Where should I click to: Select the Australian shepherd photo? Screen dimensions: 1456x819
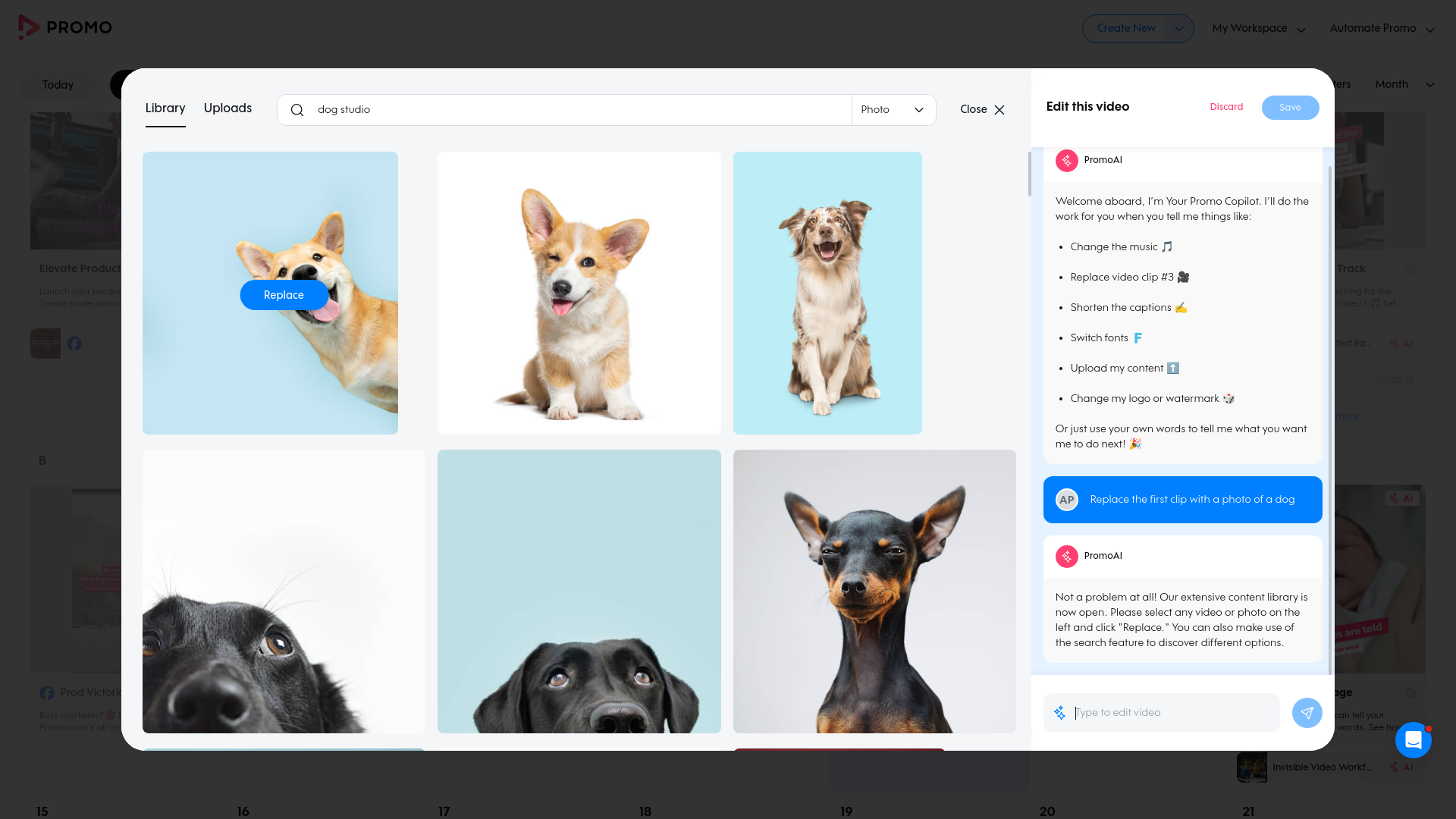coord(827,293)
